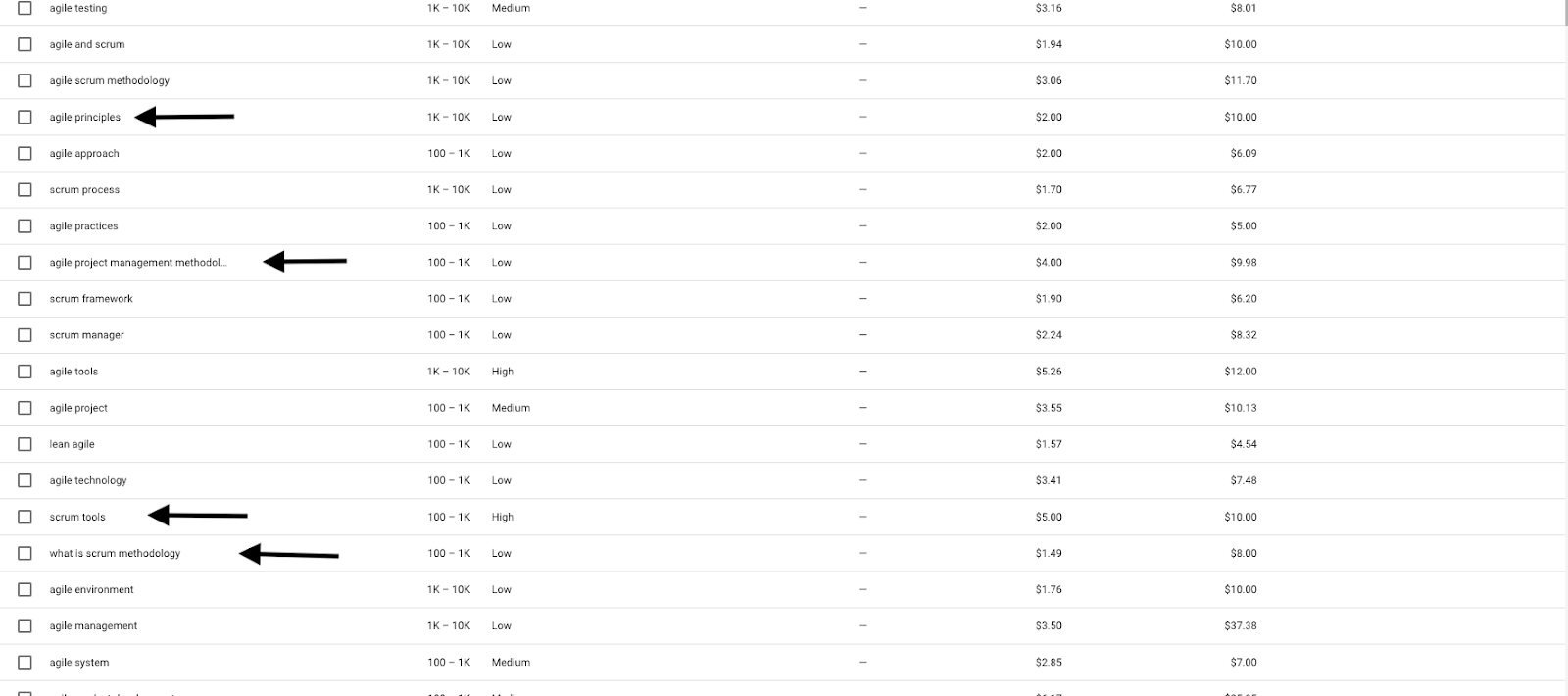The height and width of the screenshot is (696, 1568).
Task: Check the agile system row checkbox
Action: point(24,663)
